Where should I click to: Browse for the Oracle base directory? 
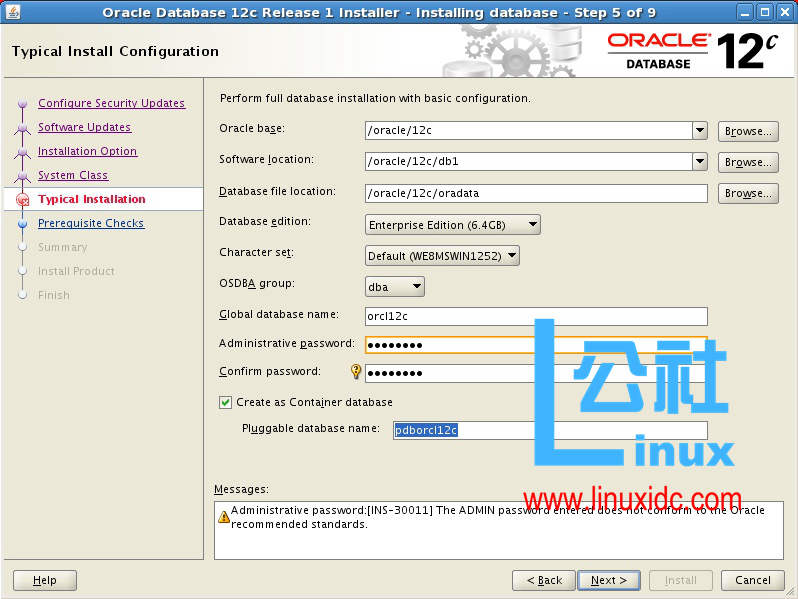[748, 131]
